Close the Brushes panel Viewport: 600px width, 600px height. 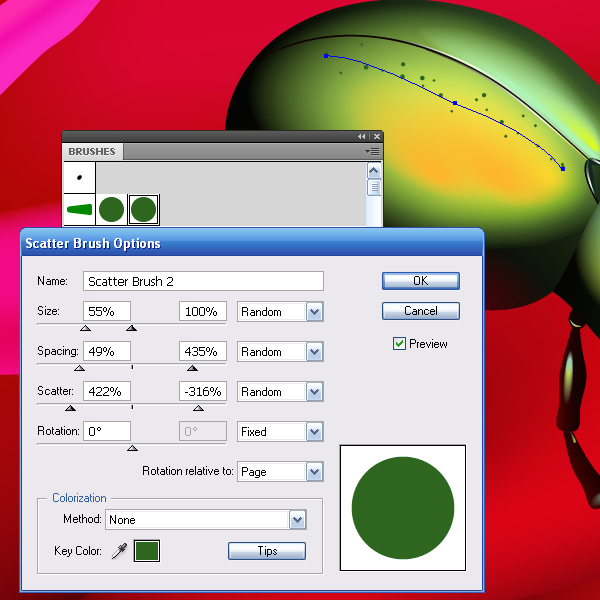coord(377,137)
